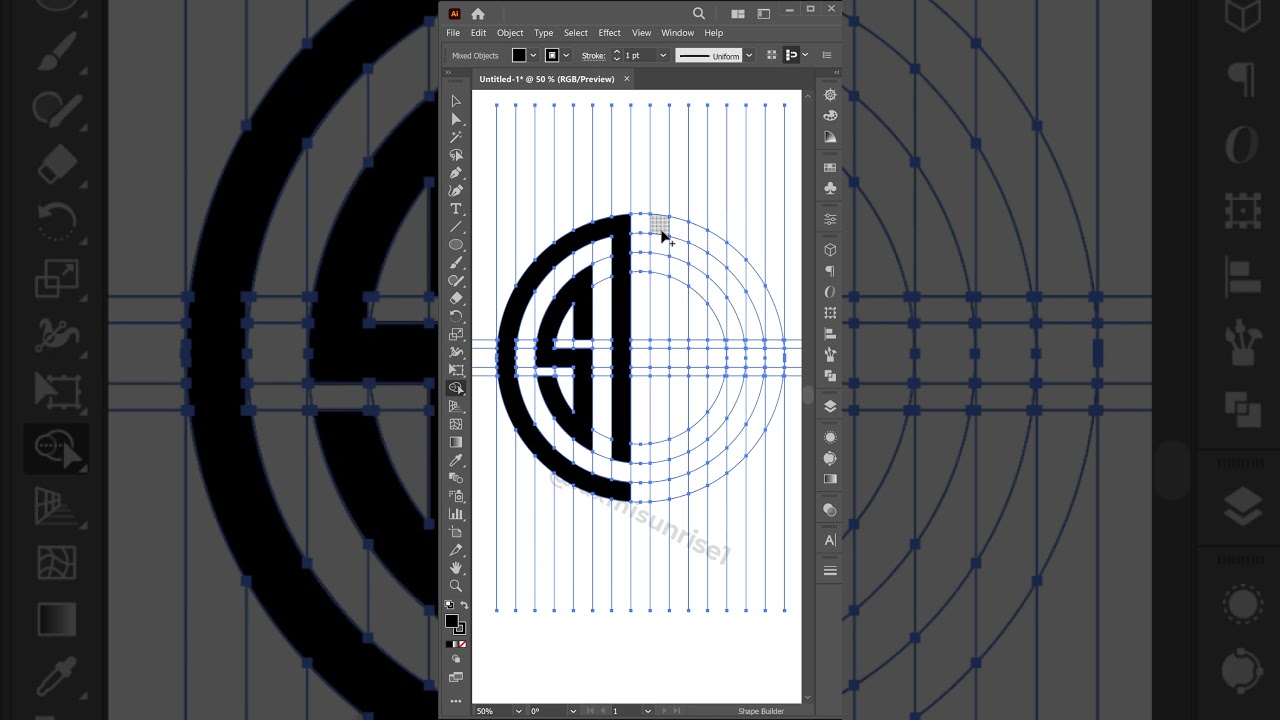Select the Blend tool

(456, 478)
